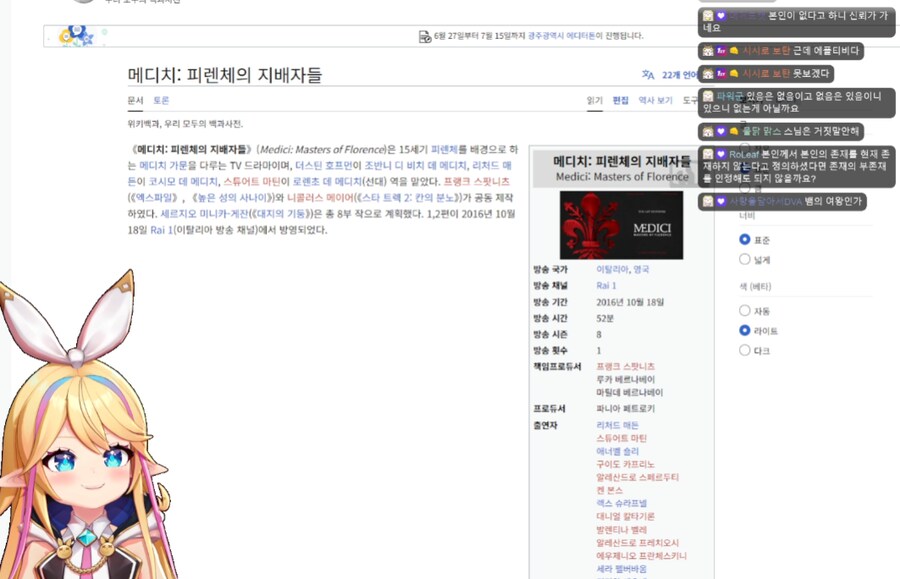The width and height of the screenshot is (900, 579).
Task: Open the 켄 본스 cast link
Action: click(610, 491)
